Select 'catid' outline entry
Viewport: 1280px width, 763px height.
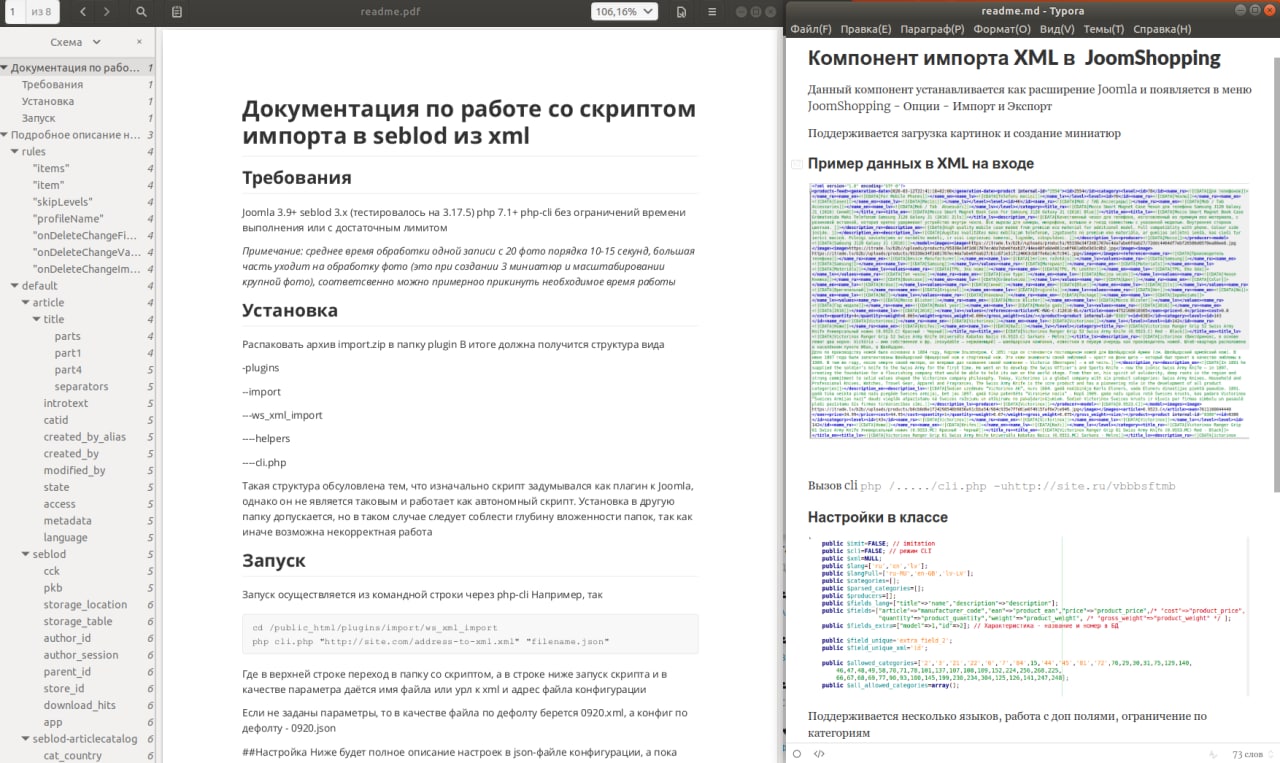click(x=56, y=420)
